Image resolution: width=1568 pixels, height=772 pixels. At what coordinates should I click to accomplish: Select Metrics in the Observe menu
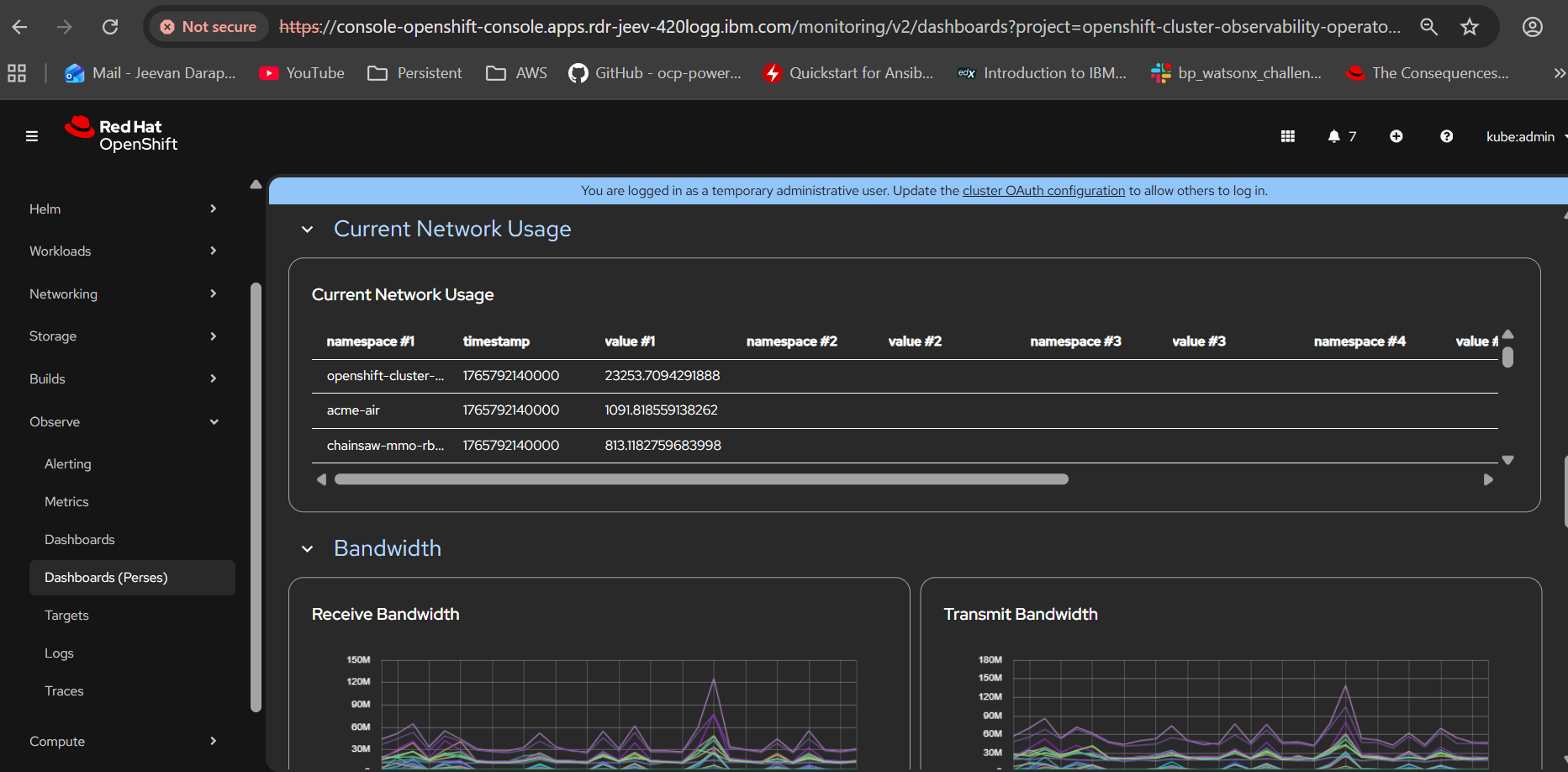tap(66, 501)
